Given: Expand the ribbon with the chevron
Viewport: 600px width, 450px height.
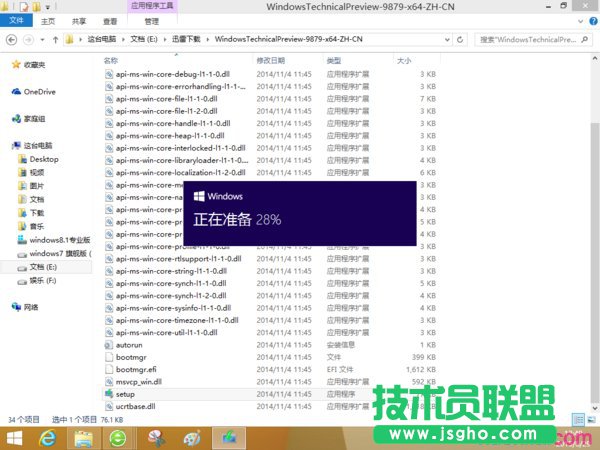Looking at the screenshot, I should point(580,21).
